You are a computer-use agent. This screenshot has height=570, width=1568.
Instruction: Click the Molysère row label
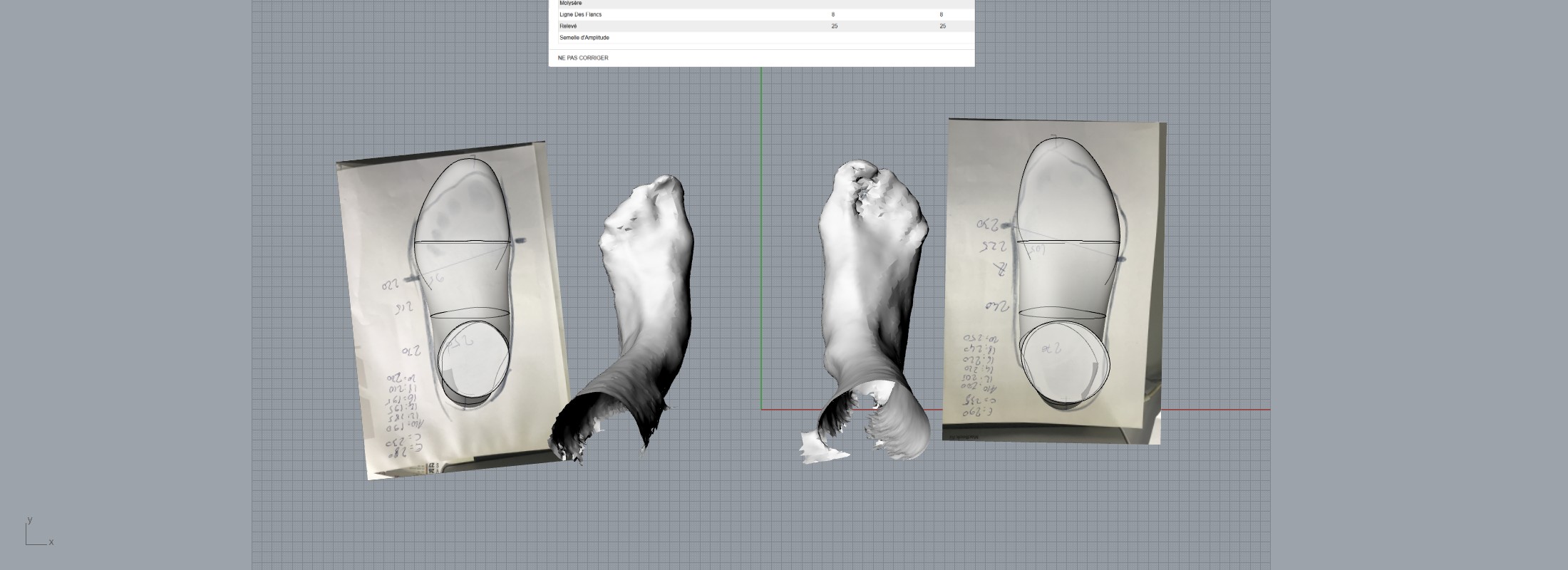(571, 4)
